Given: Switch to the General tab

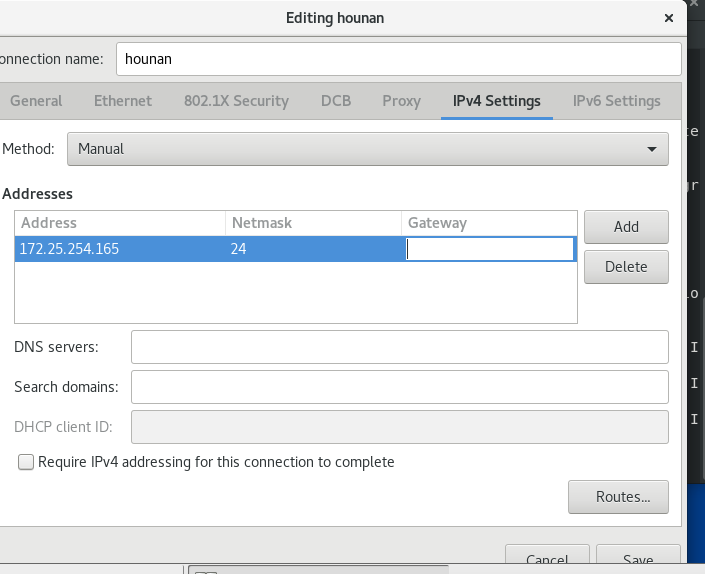Looking at the screenshot, I should point(36,101).
